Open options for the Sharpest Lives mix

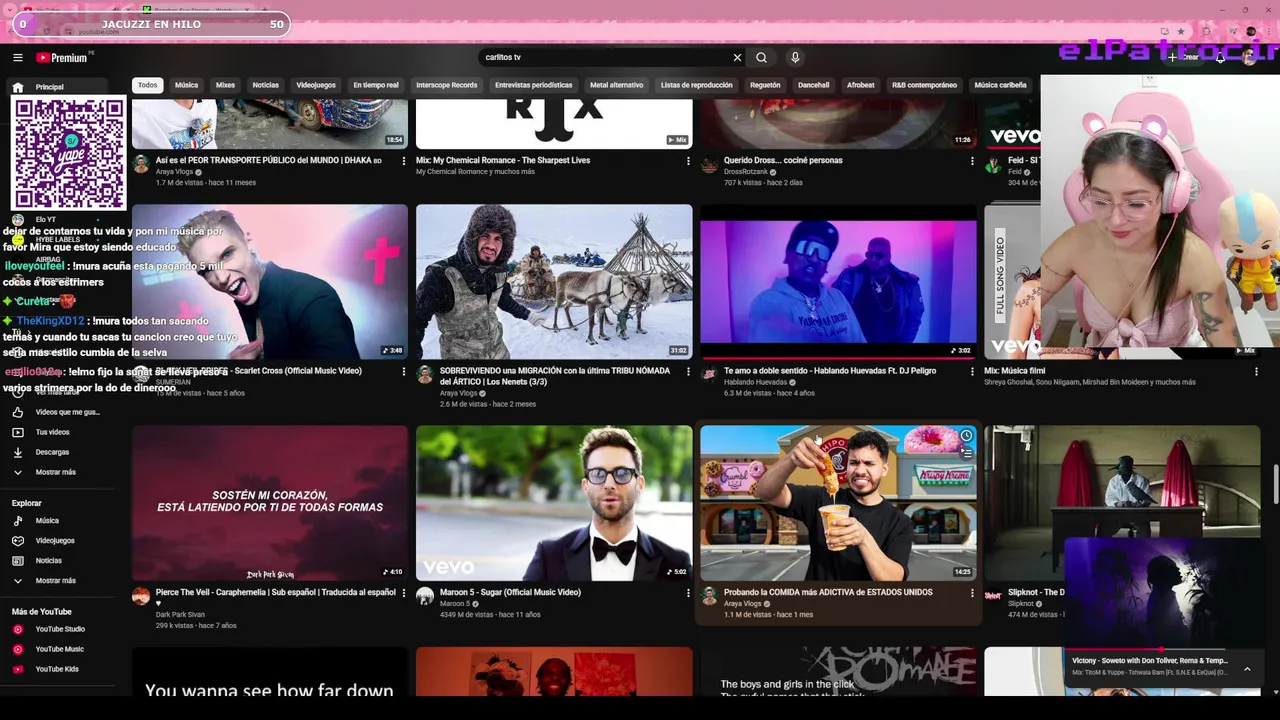(688, 161)
